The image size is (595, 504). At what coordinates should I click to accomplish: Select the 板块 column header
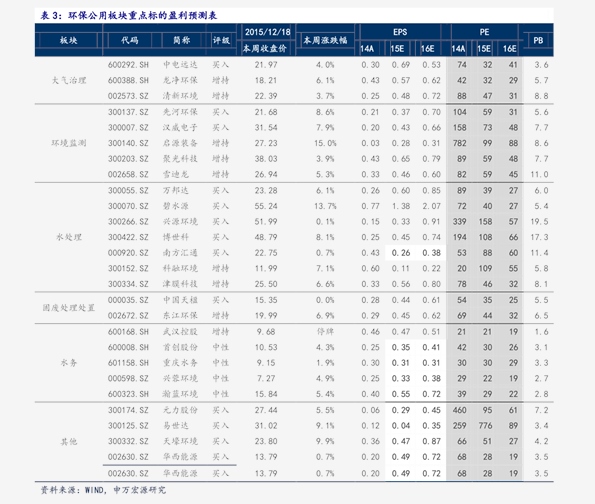[x=69, y=40]
